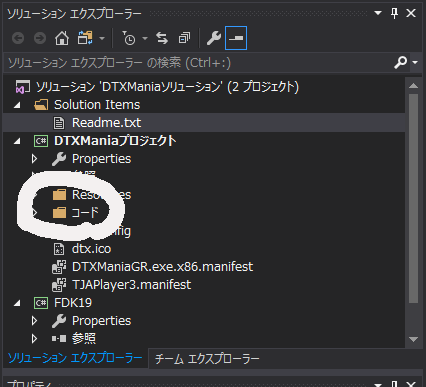Click the vertical scrollbar down arrow
The width and height of the screenshot is (426, 387).
coord(414,339)
